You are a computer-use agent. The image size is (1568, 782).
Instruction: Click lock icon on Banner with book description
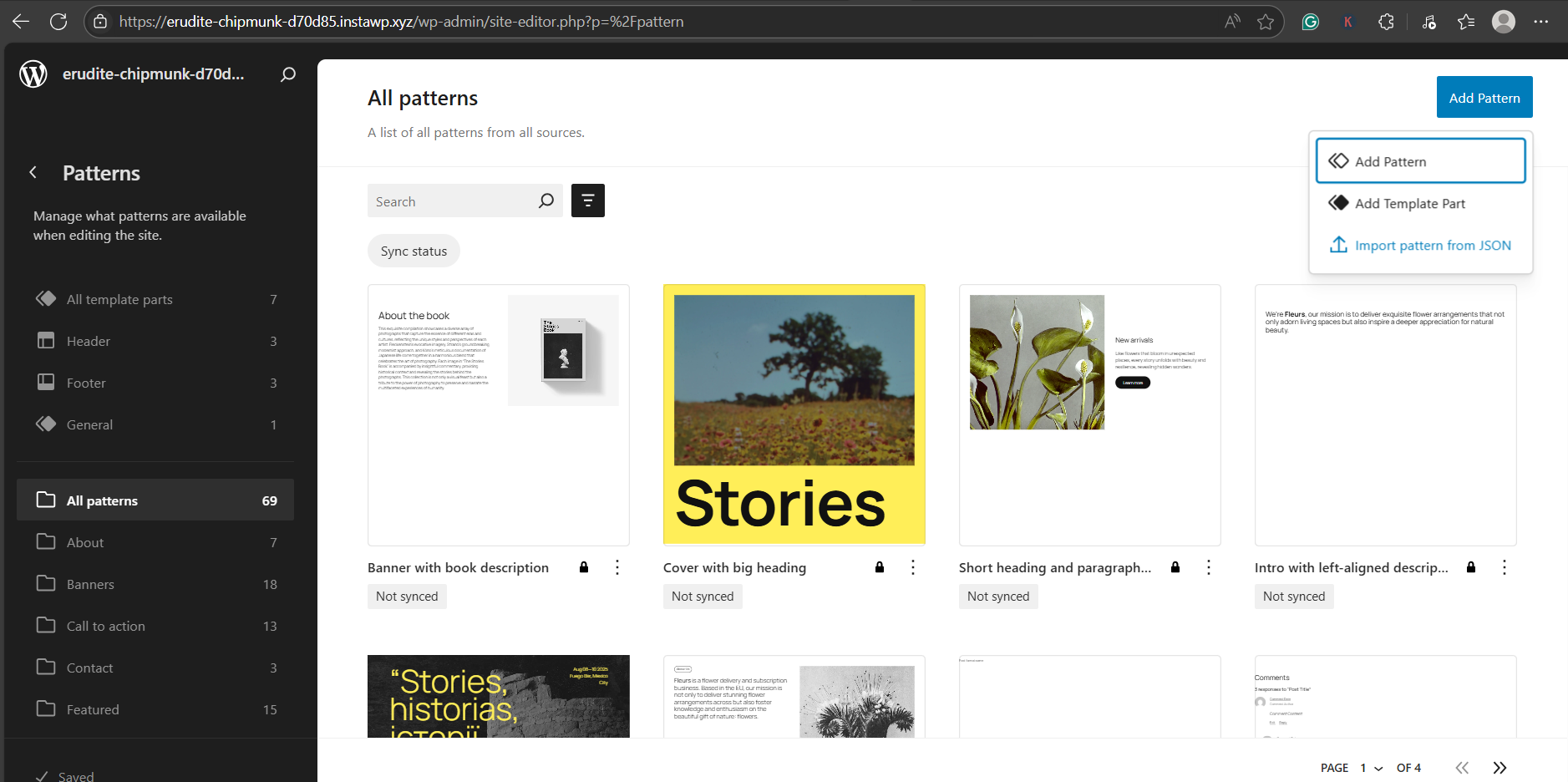(x=584, y=567)
